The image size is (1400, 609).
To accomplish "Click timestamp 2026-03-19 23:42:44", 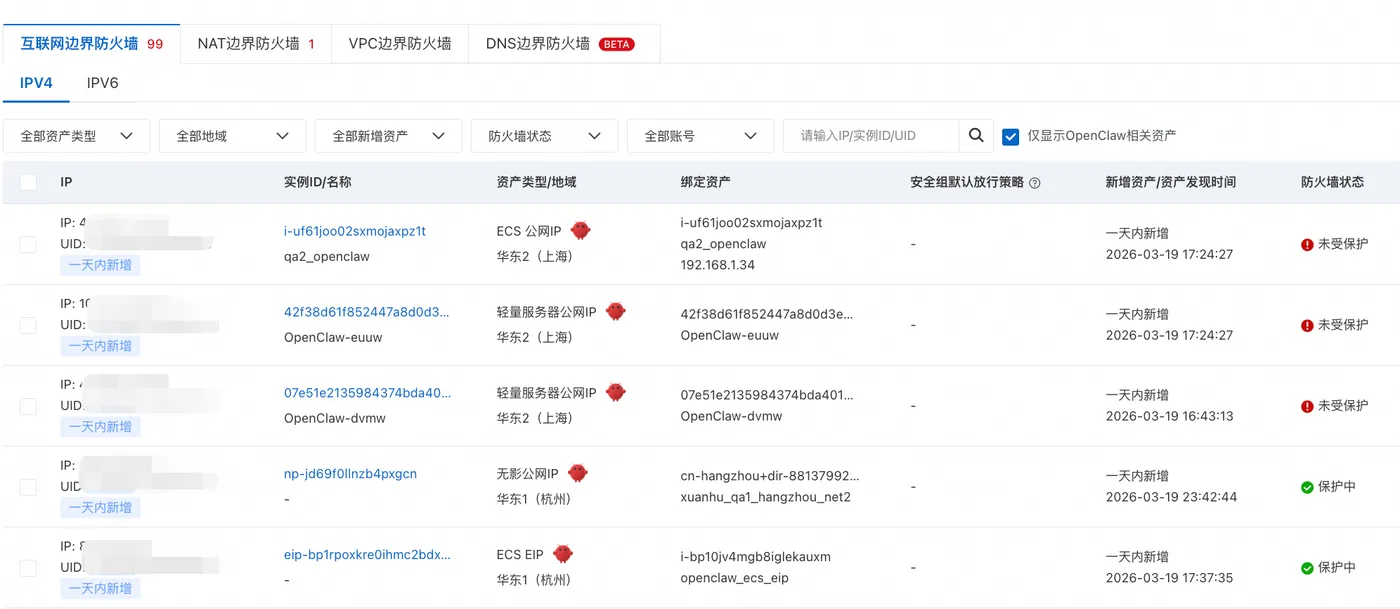I will click(x=1171, y=497).
